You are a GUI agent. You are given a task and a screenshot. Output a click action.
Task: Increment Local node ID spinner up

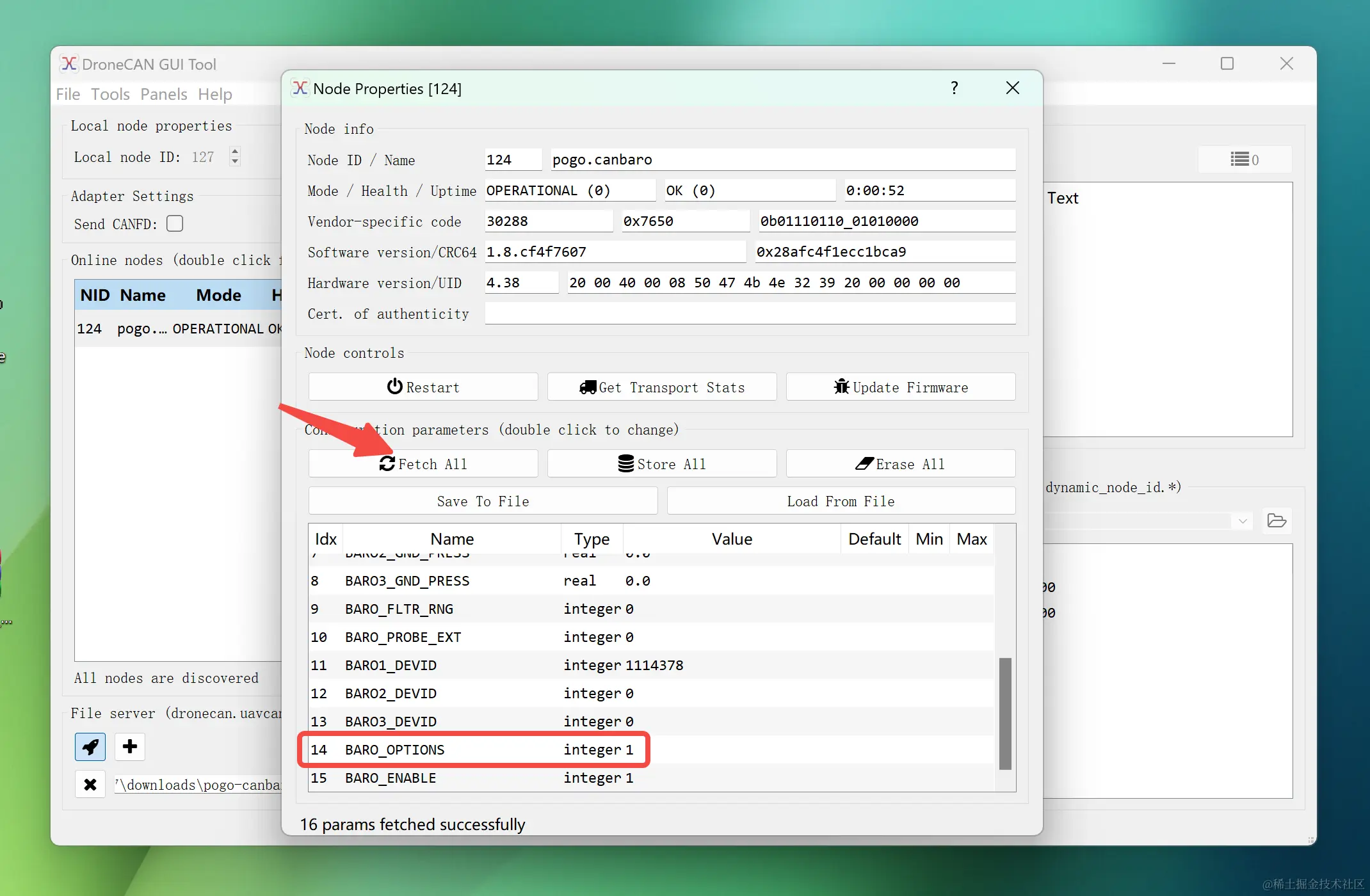pyautogui.click(x=235, y=152)
